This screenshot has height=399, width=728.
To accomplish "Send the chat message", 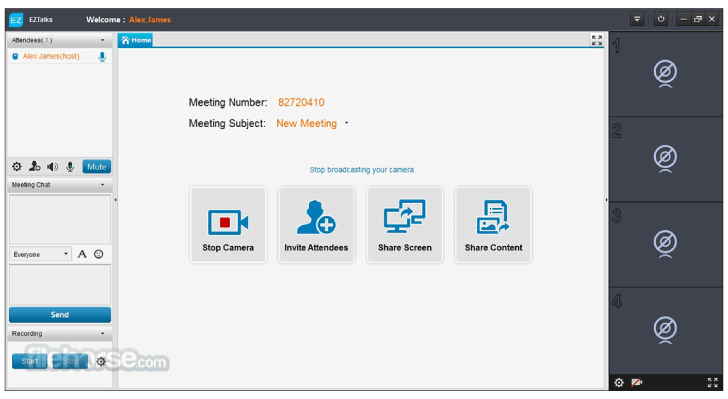I will 60,314.
